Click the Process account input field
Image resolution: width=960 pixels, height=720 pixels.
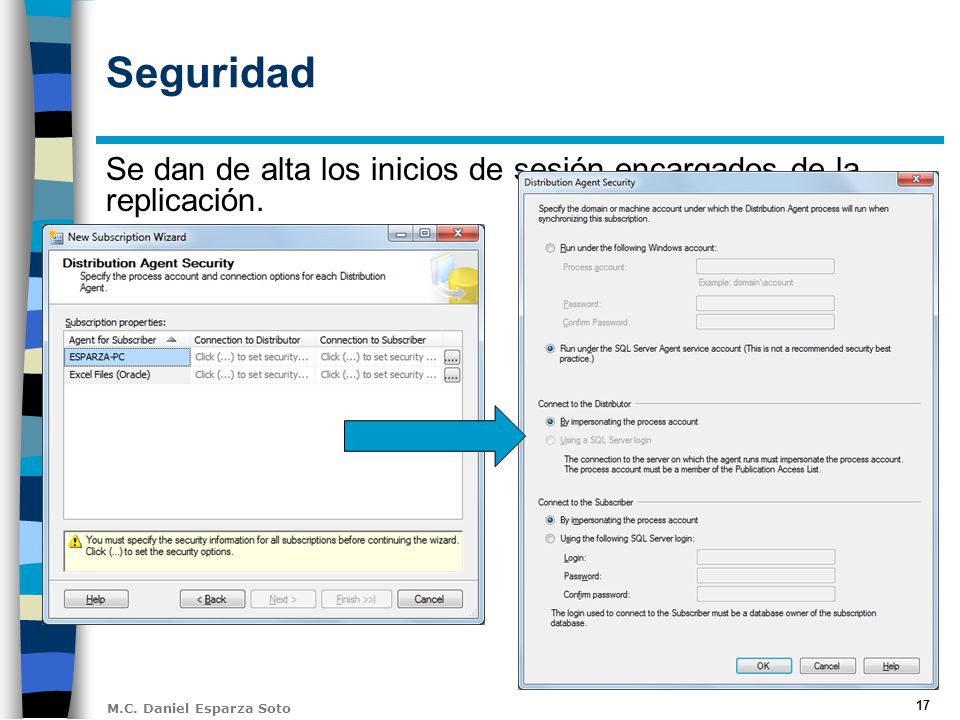tap(765, 266)
